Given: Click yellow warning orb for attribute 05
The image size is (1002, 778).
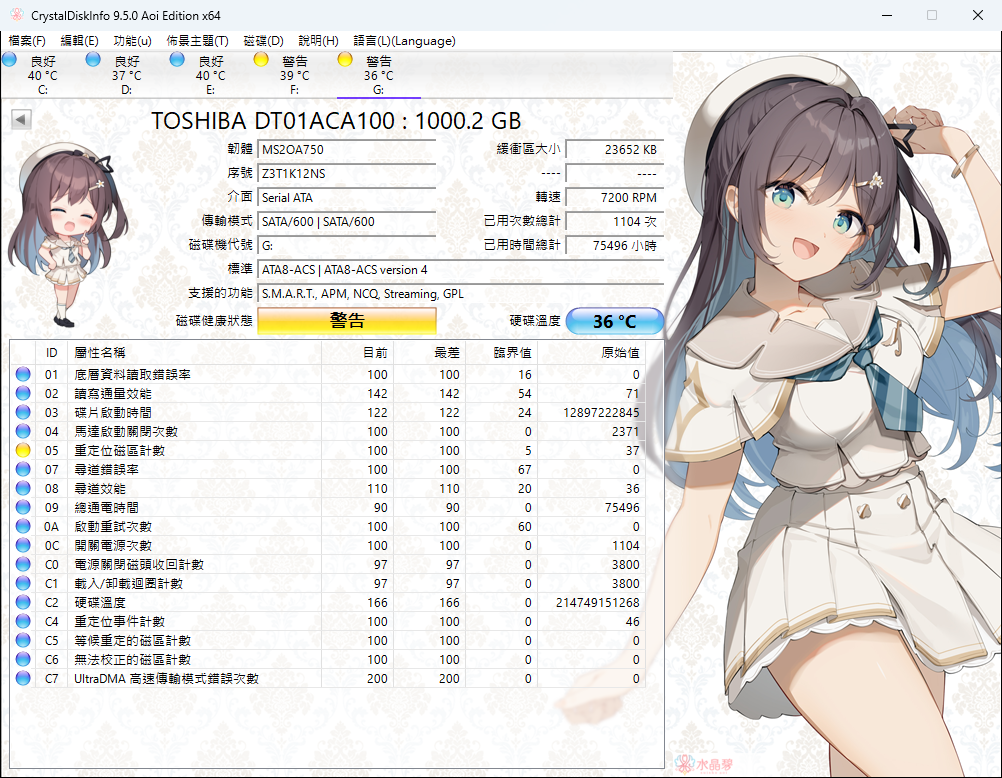Looking at the screenshot, I should tap(23, 450).
